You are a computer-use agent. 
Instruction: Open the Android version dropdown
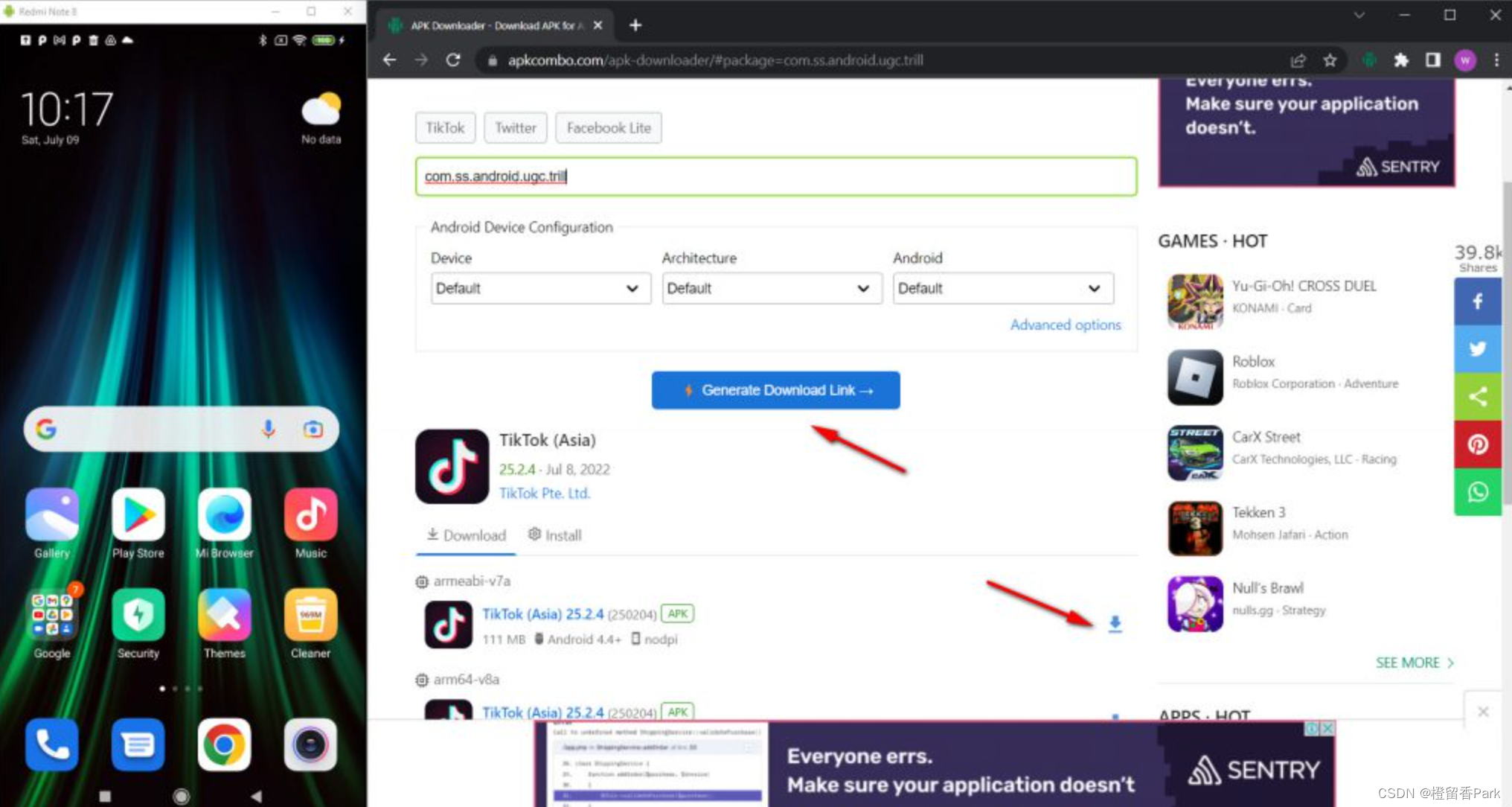tap(1003, 288)
